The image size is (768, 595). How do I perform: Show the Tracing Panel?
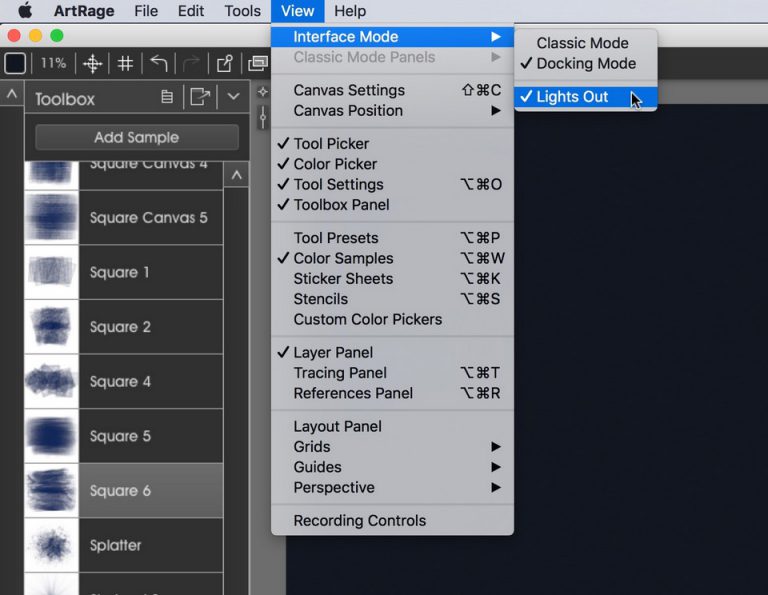click(x=392, y=373)
